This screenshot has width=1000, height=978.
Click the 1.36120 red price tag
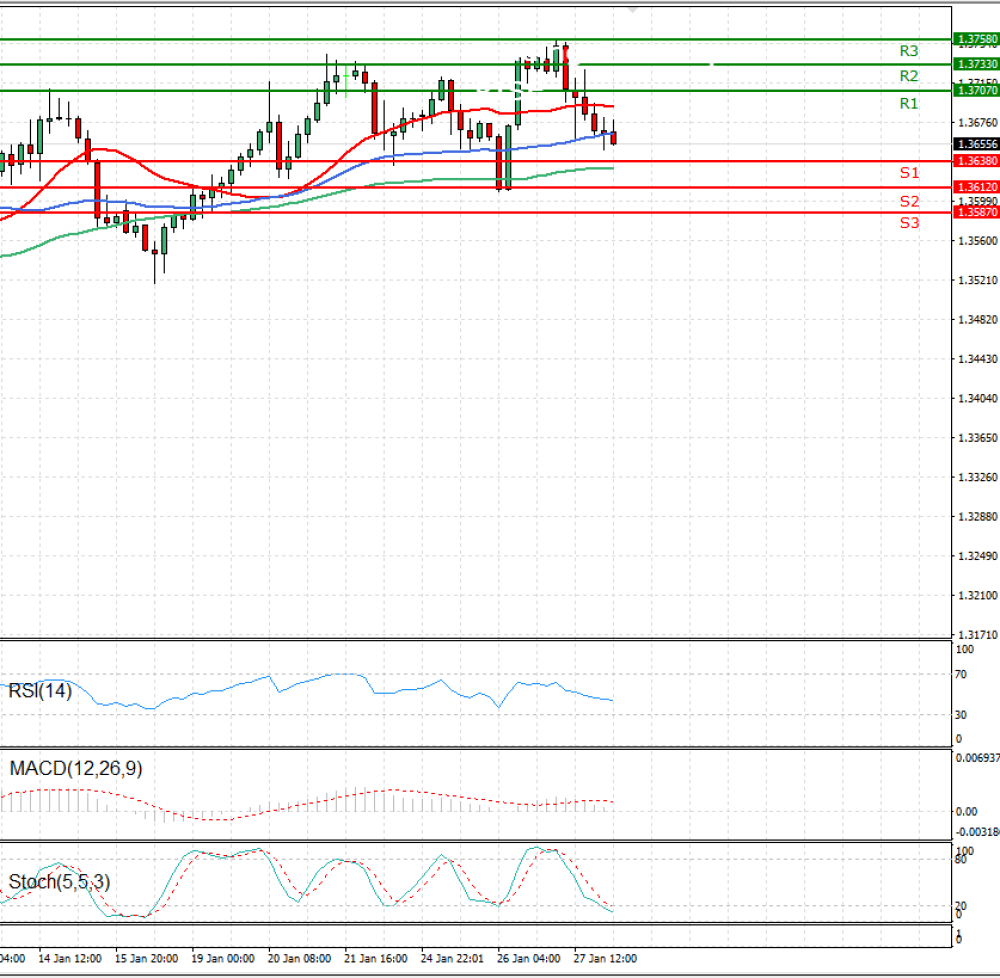pos(976,187)
